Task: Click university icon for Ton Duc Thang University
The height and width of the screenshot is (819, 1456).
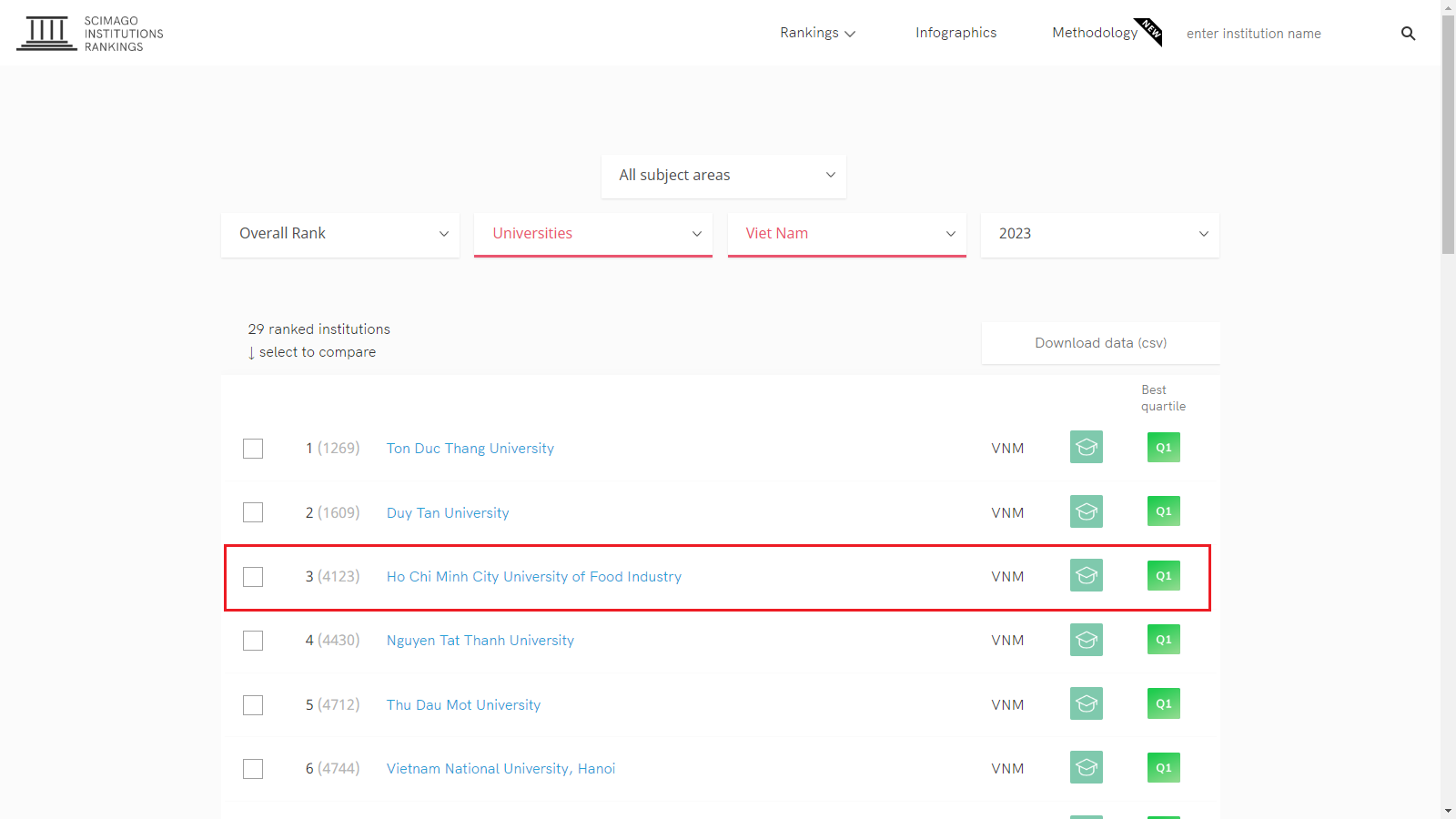Action: tap(1087, 447)
